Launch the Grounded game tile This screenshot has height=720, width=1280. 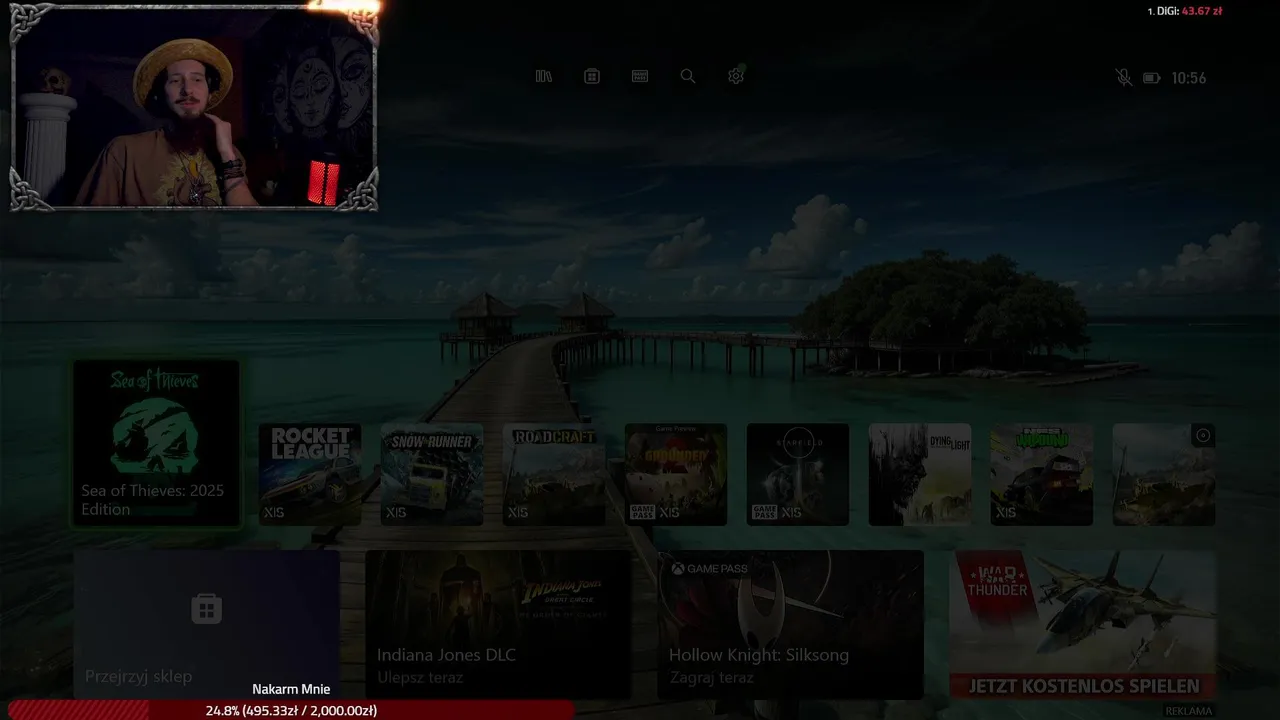click(676, 474)
